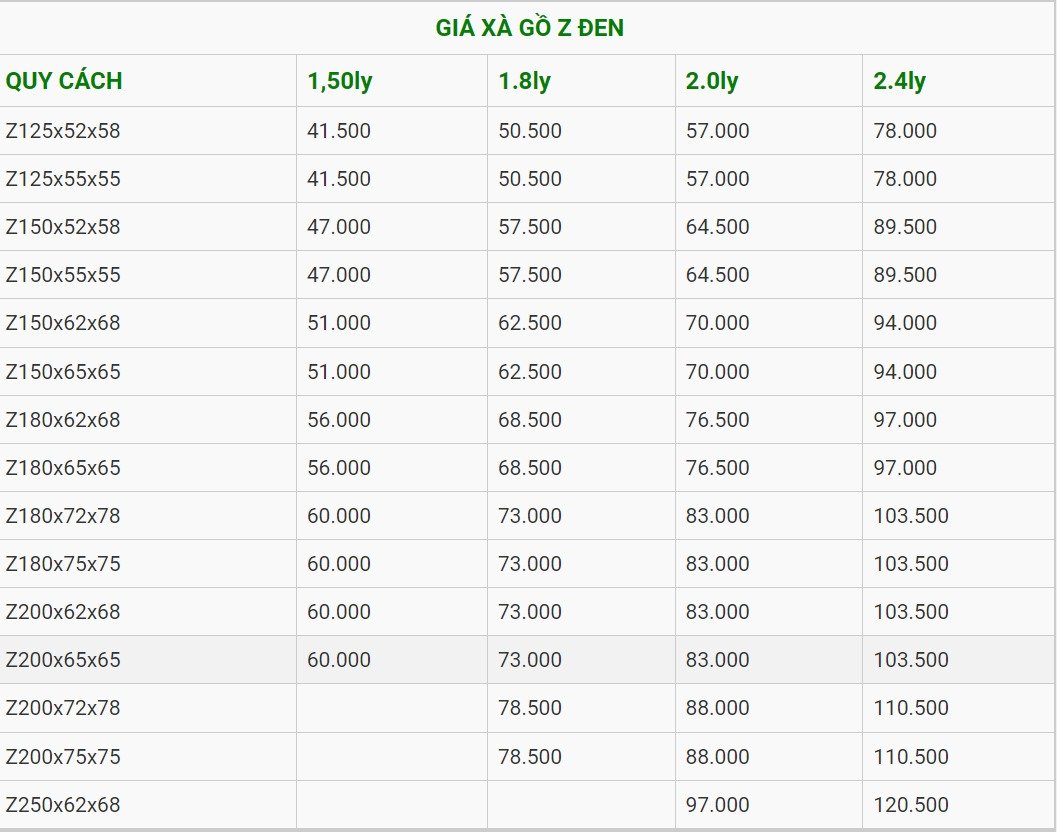Viewport: 1057px width, 832px height.
Task: Click the 120.500 price for Z250x62x68
Action: pyautogui.click(x=911, y=805)
